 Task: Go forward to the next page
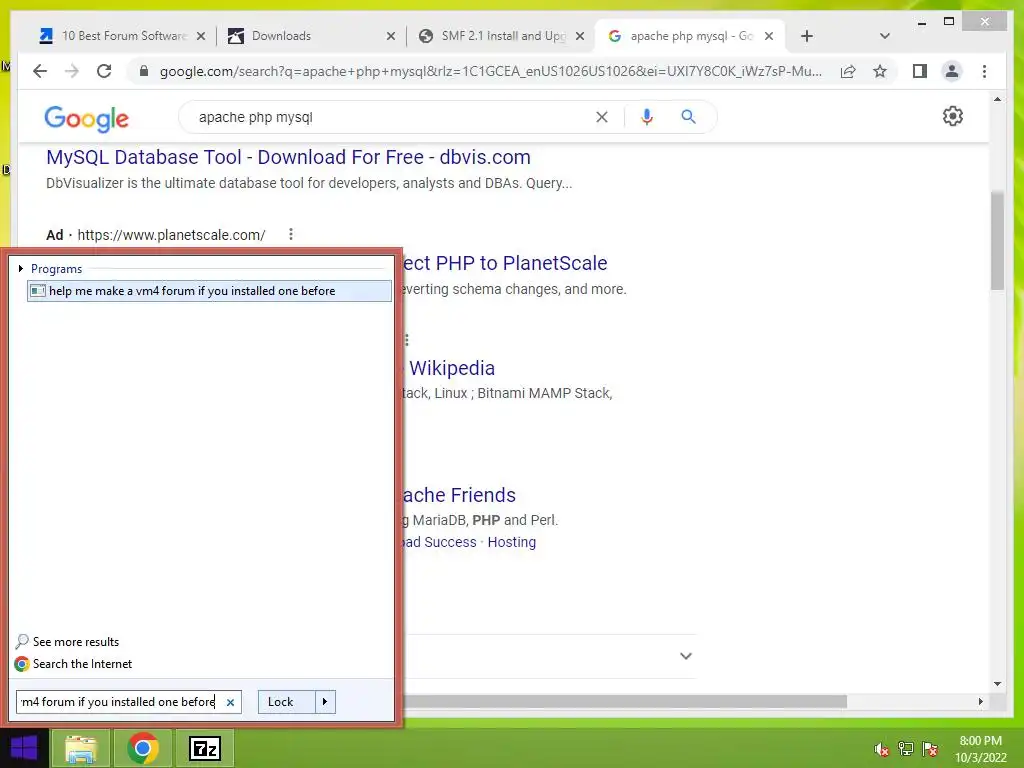coord(72,71)
